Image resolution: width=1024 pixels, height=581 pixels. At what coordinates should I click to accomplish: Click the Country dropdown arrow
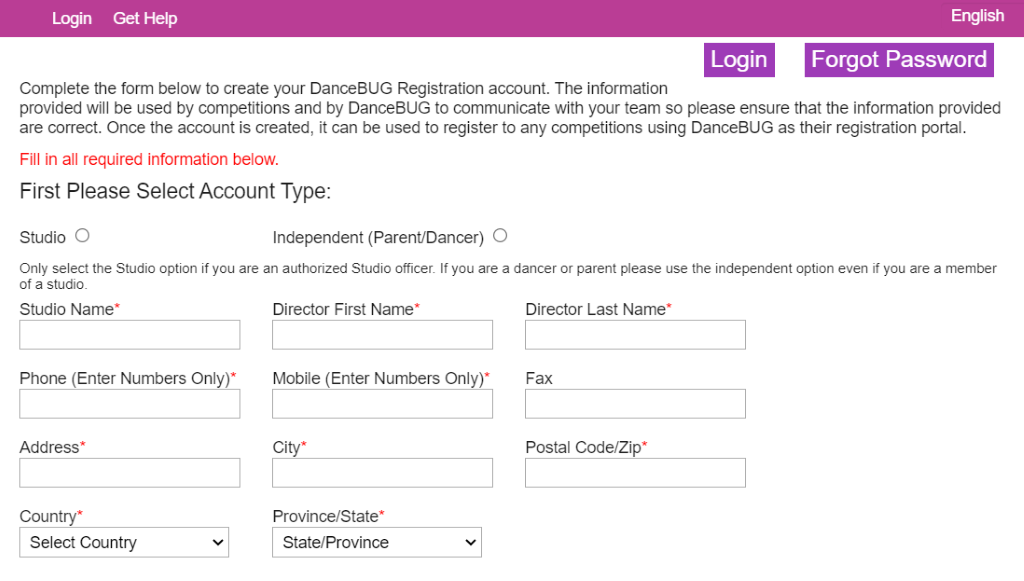pyautogui.click(x=219, y=542)
